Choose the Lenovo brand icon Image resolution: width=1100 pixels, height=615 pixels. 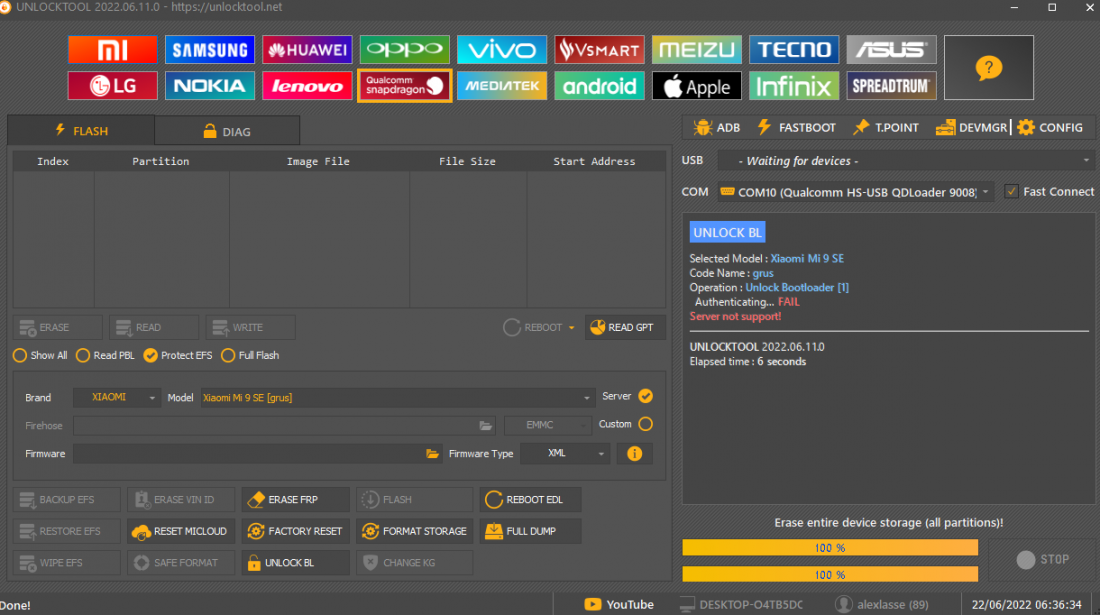point(307,86)
